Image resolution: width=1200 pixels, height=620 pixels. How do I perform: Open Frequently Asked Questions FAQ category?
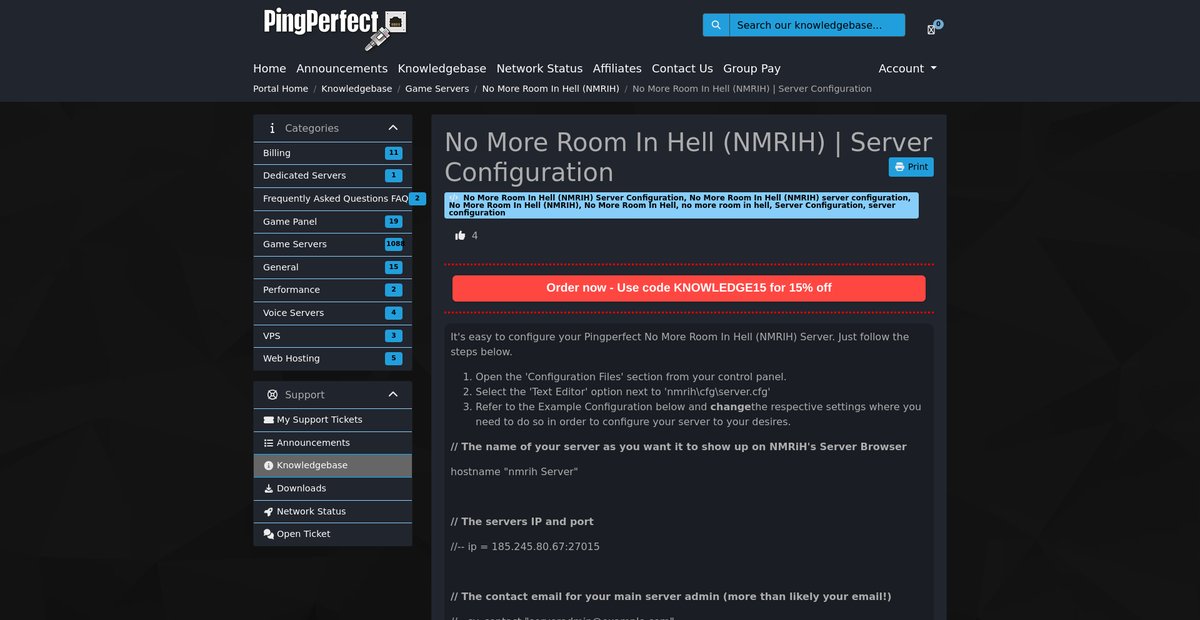coord(333,199)
